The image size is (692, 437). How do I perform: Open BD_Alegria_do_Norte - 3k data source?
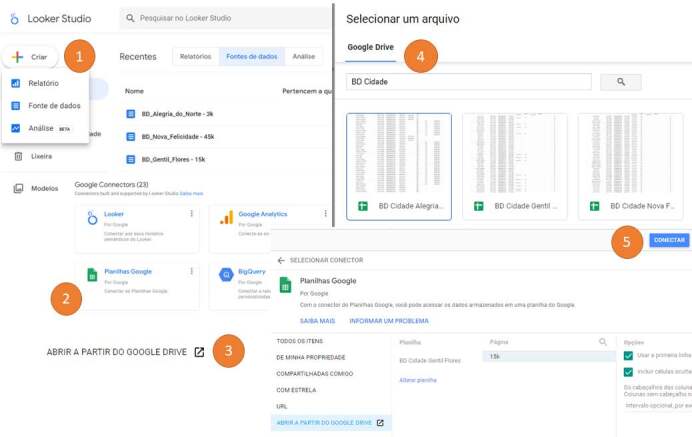[177, 113]
